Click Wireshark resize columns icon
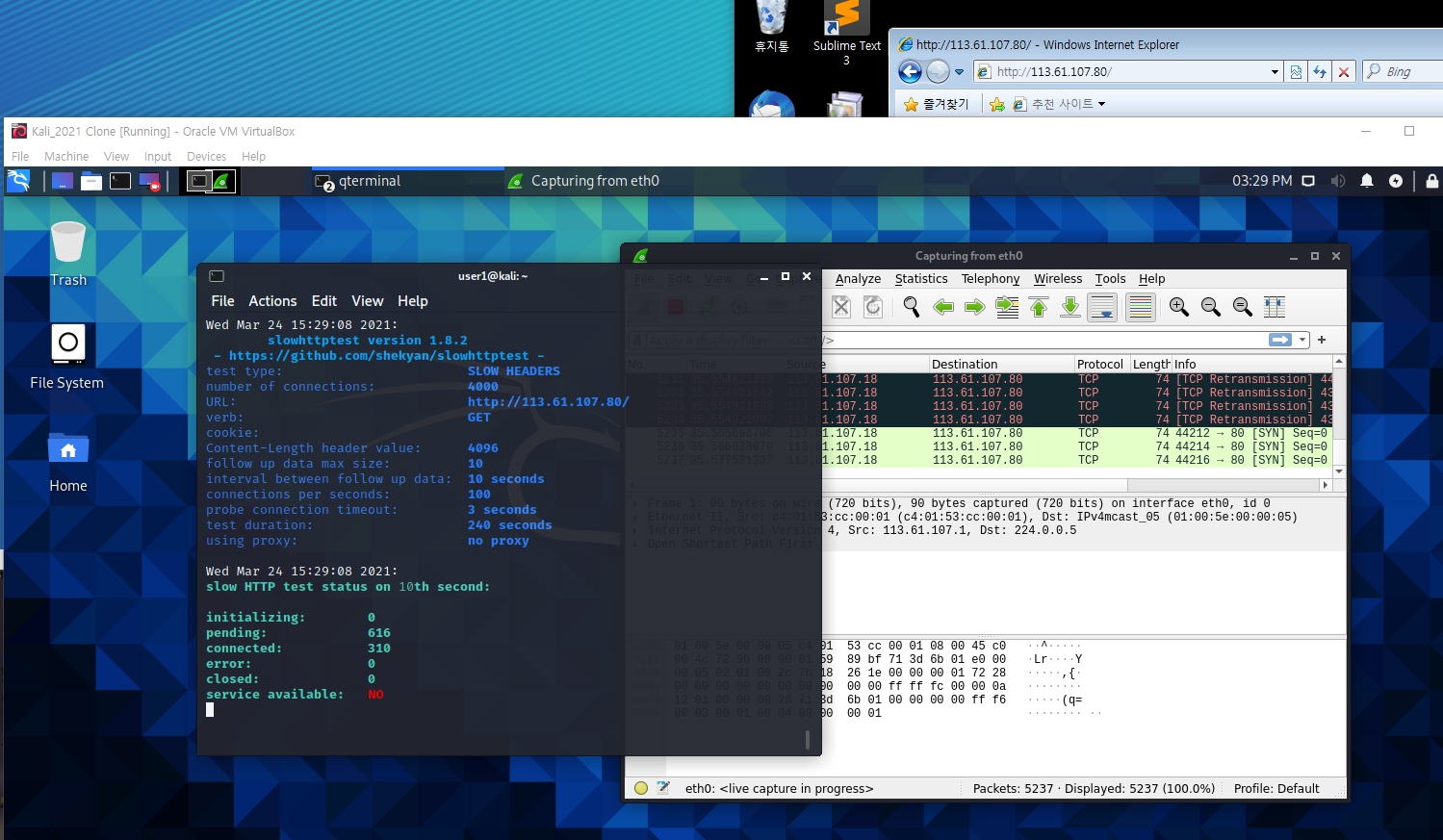 (1275, 307)
